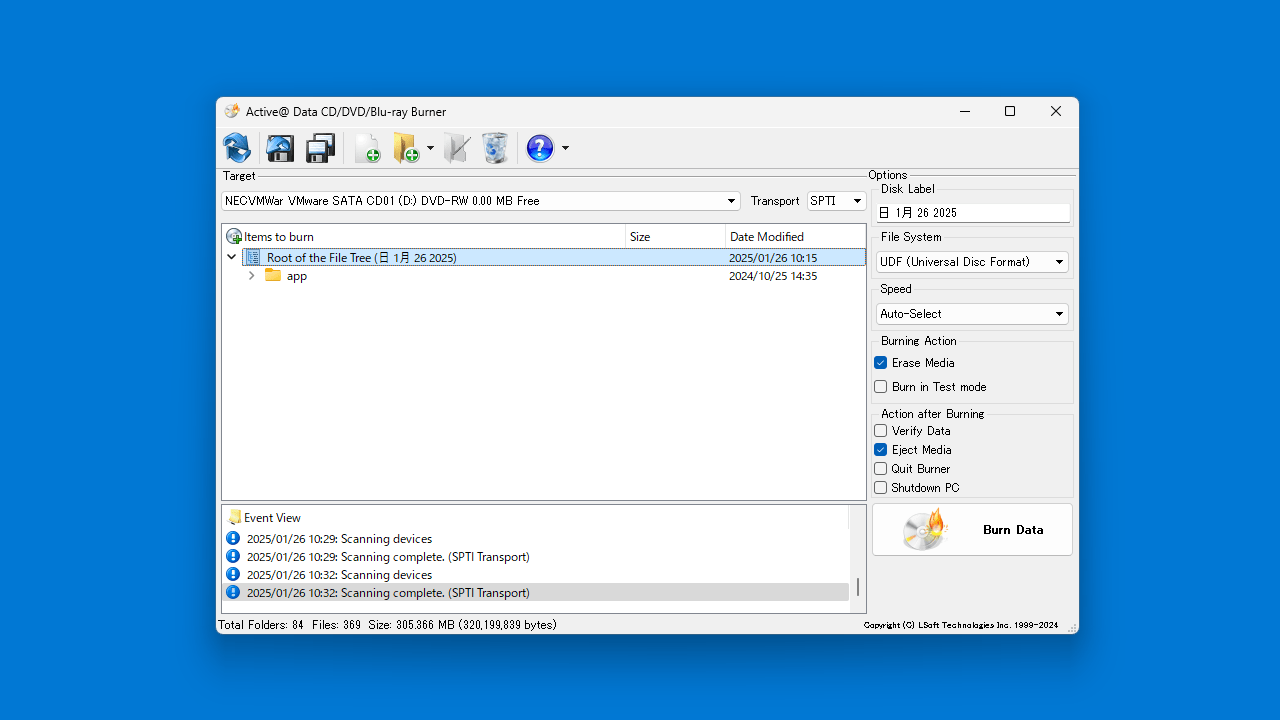Click the load project floppy icon
The height and width of the screenshot is (720, 1280).
[x=280, y=148]
